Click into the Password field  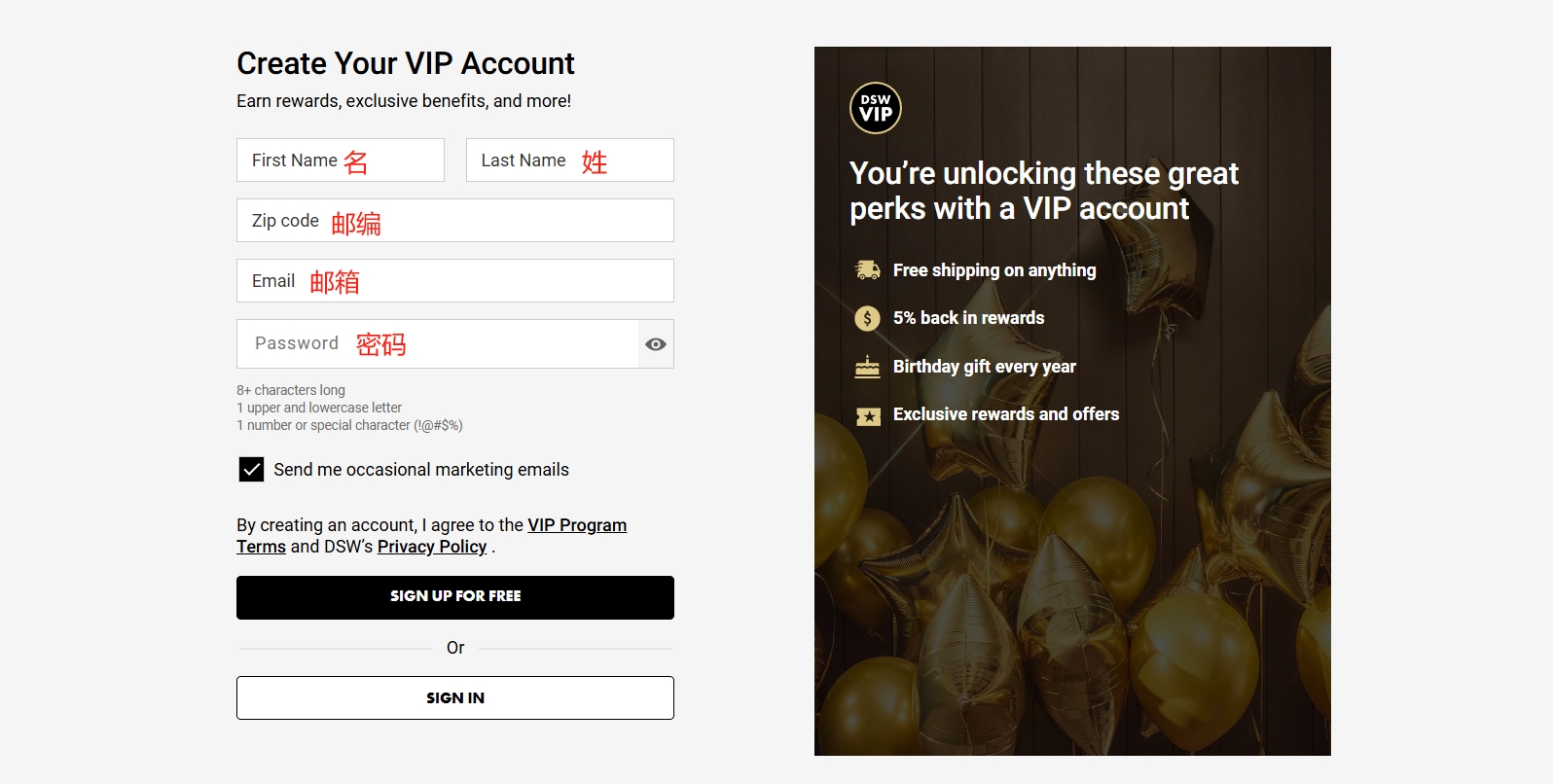click(x=438, y=344)
